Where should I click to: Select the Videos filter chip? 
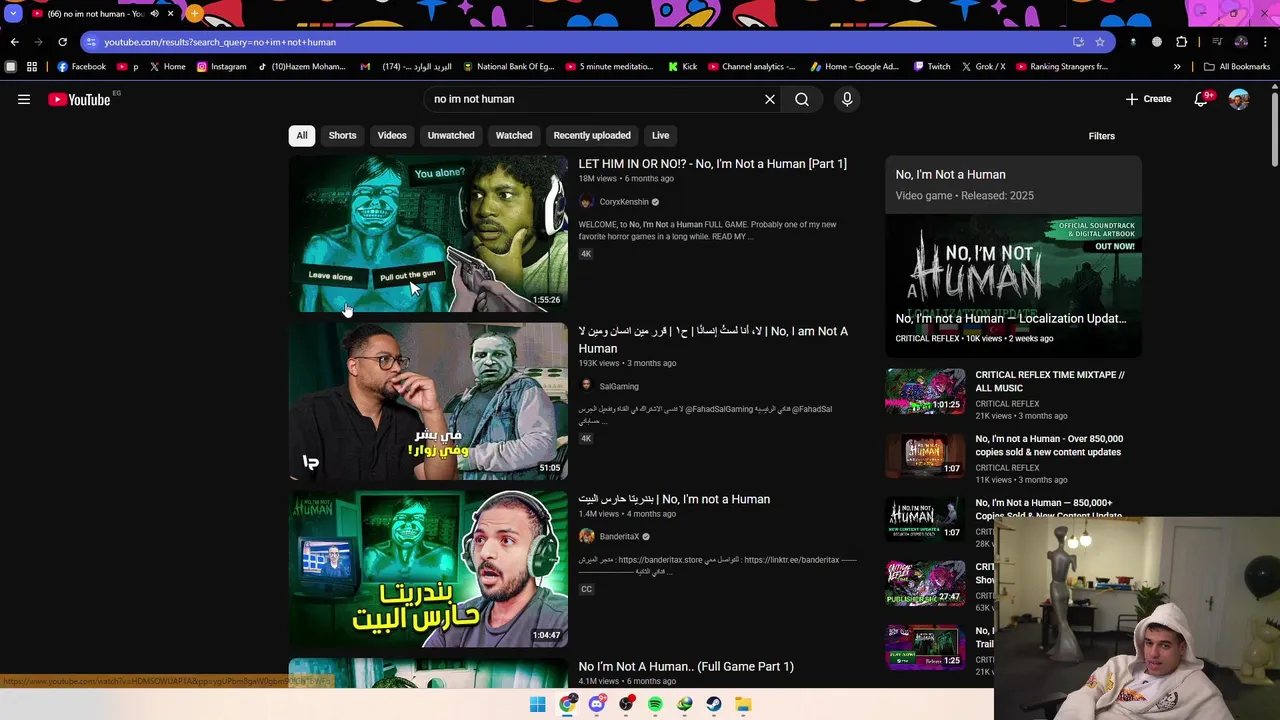(x=392, y=135)
